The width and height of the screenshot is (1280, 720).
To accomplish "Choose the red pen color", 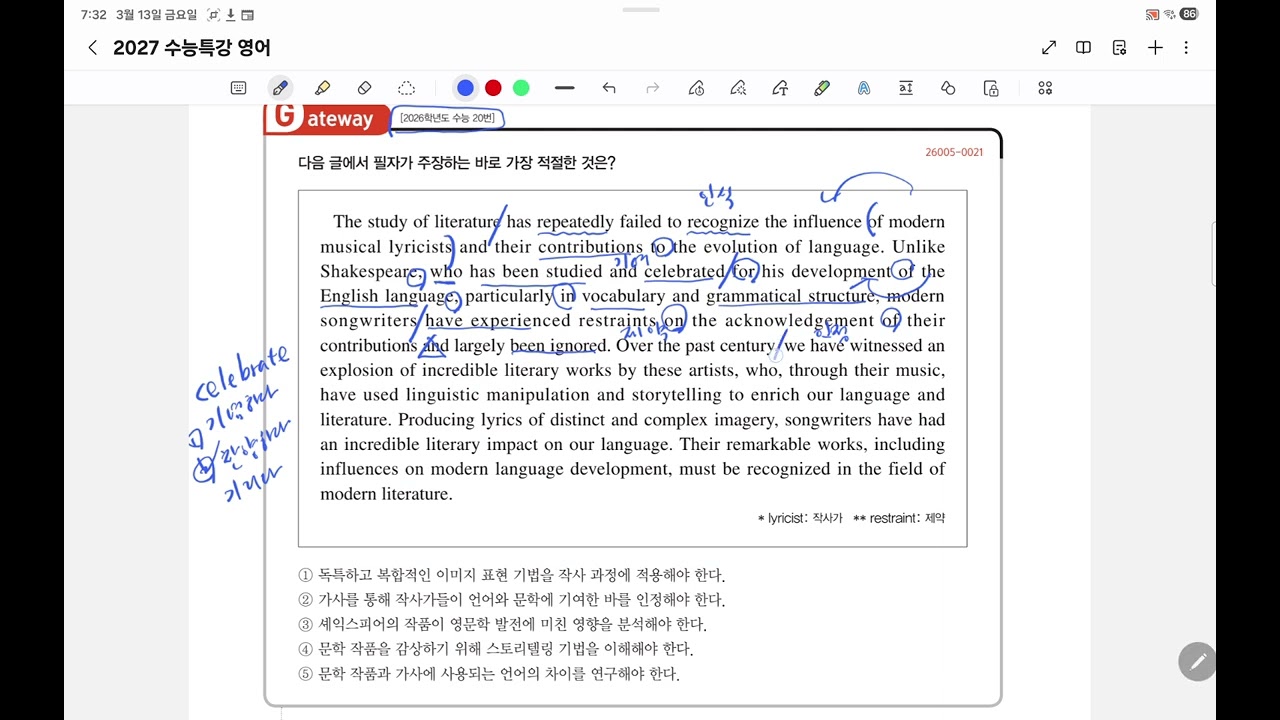I will [493, 88].
